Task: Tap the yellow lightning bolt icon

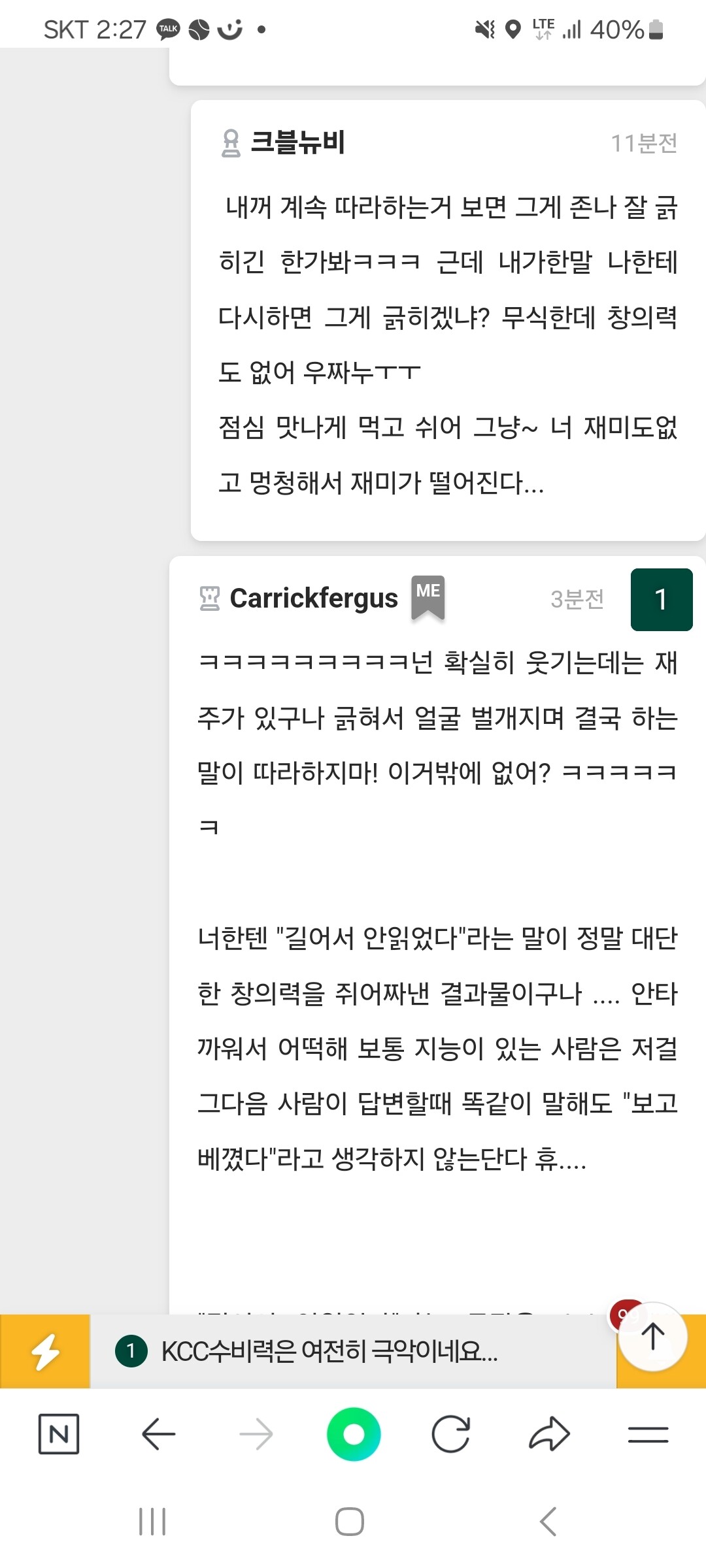Action: click(x=45, y=1351)
